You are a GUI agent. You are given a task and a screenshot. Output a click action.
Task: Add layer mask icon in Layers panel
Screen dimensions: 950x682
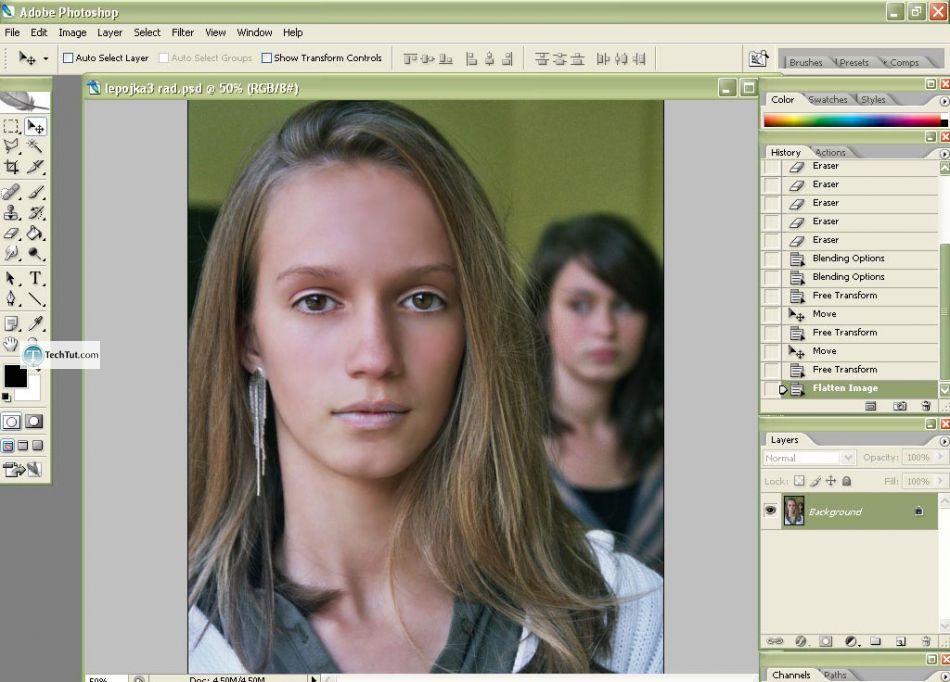point(825,641)
